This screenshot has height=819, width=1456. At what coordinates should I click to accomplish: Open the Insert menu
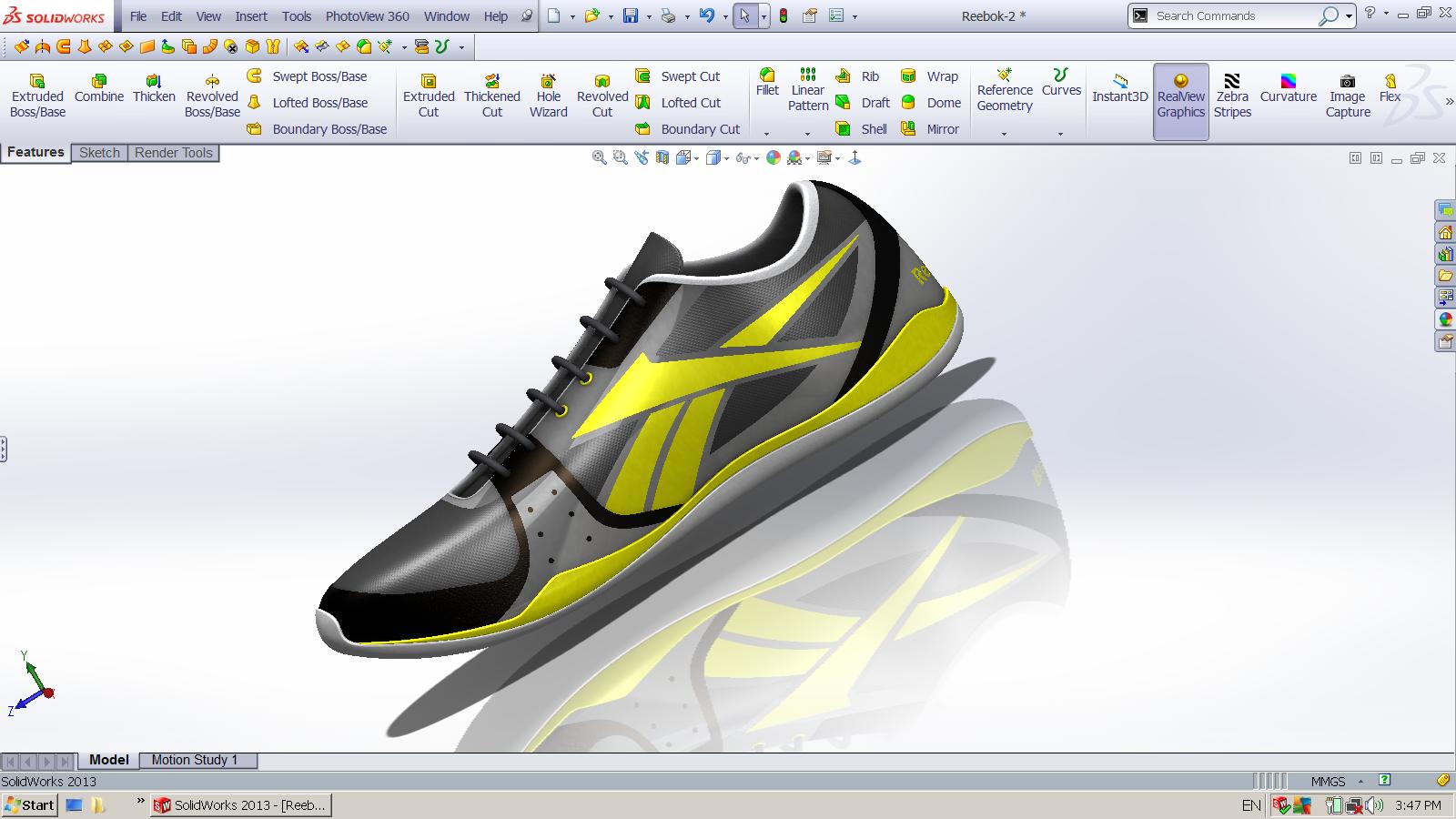click(x=251, y=15)
